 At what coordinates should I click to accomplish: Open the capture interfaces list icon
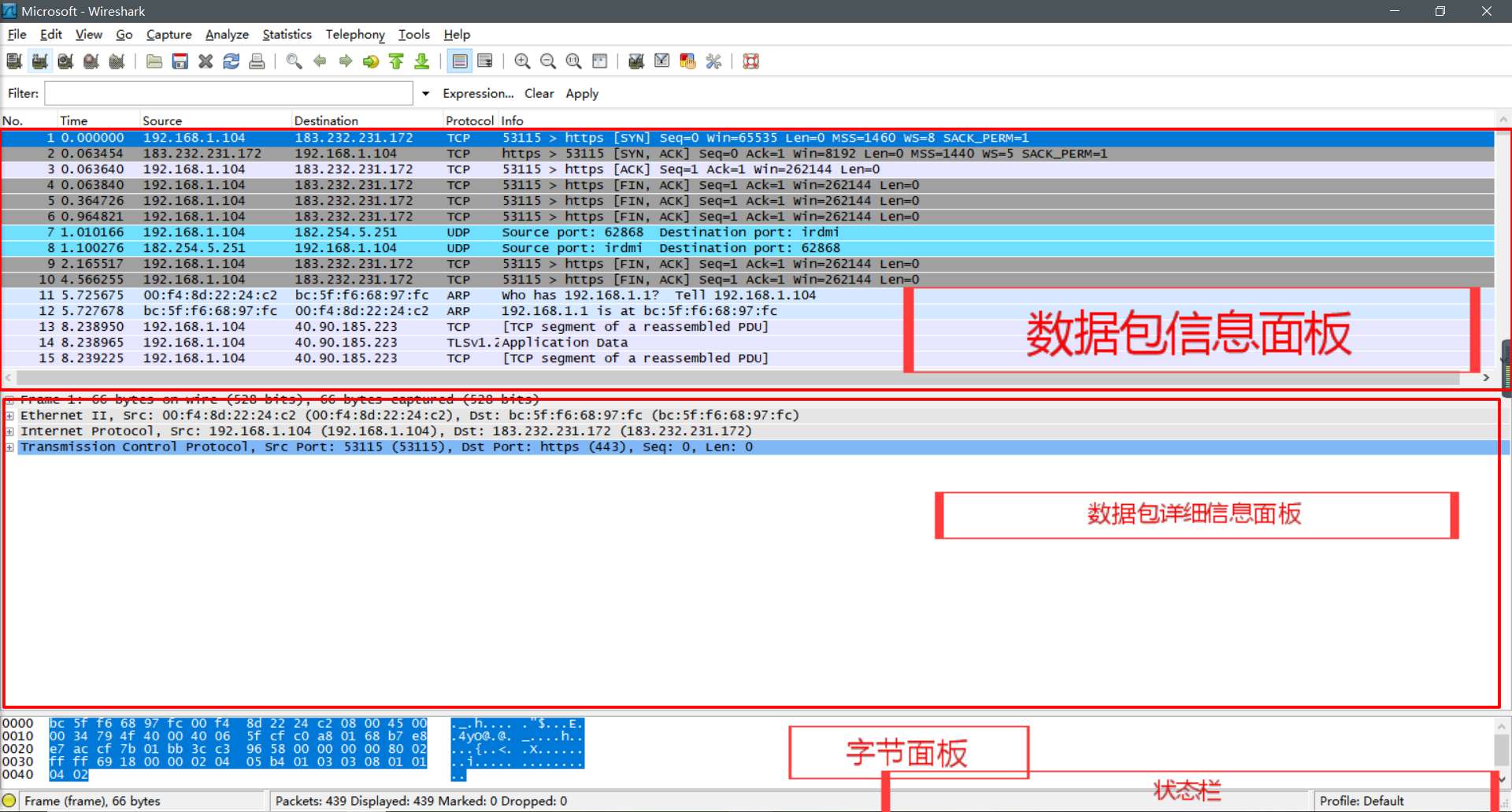pos(14,61)
